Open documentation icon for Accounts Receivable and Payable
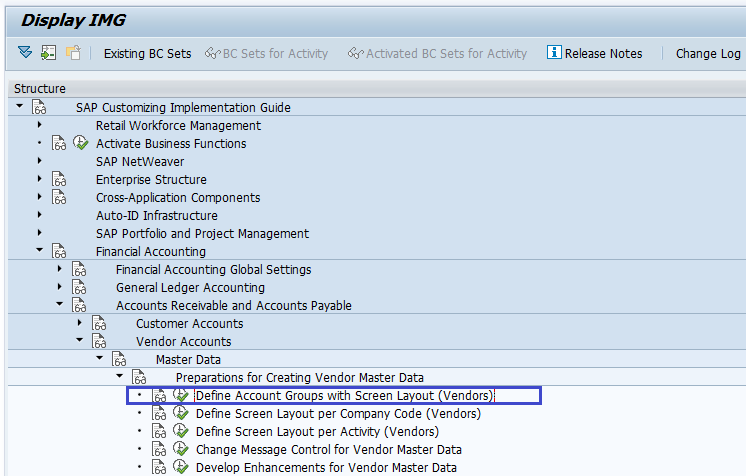The height and width of the screenshot is (476, 746). [x=79, y=305]
